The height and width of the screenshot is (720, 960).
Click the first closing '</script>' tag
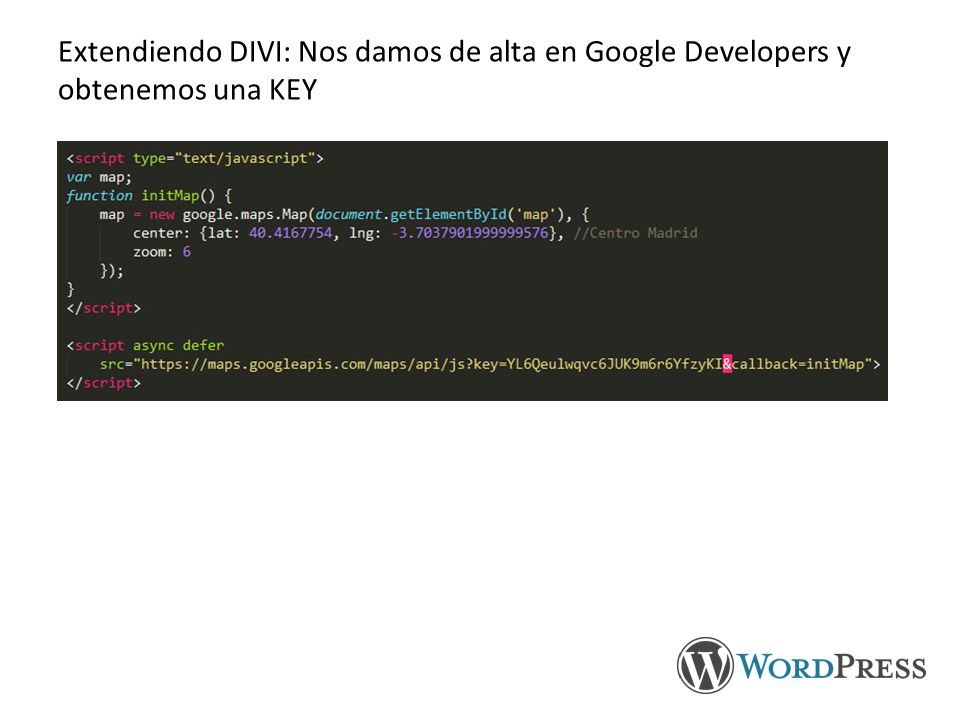(103, 308)
